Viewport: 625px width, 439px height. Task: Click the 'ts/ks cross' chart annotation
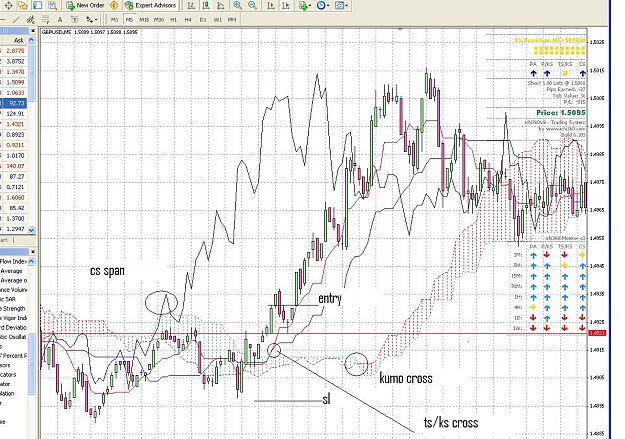pos(451,423)
